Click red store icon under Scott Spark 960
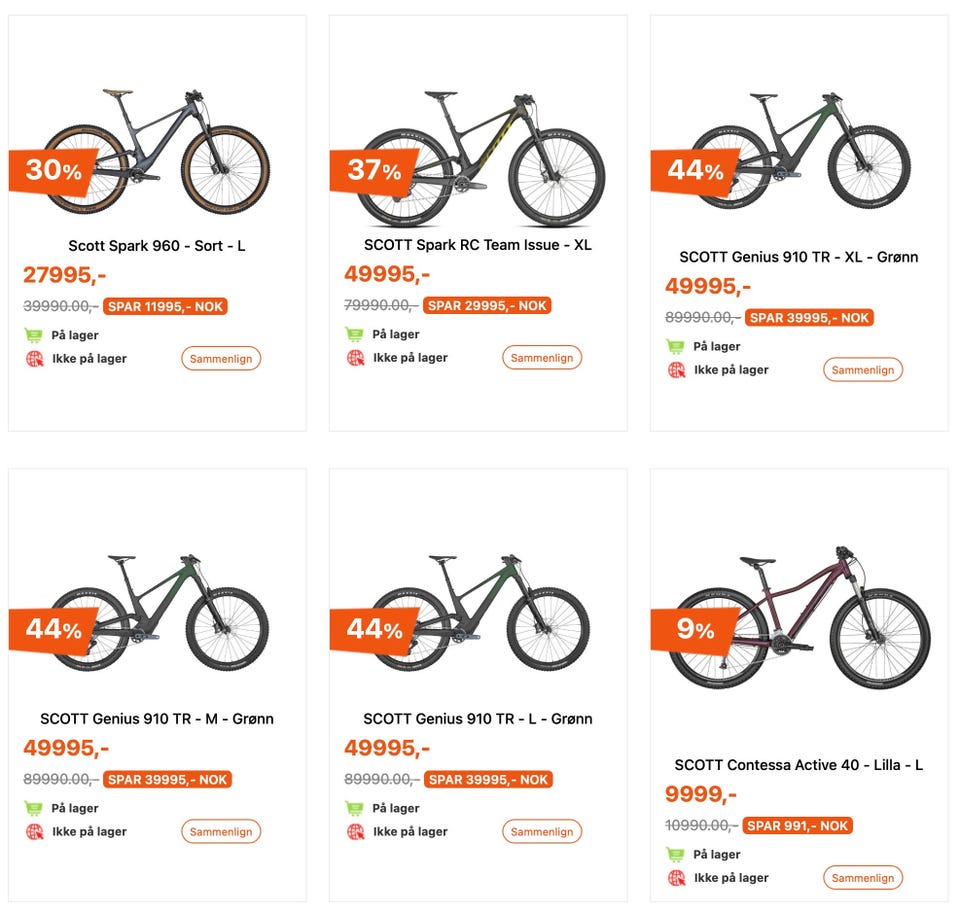The image size is (960, 912). pyautogui.click(x=35, y=358)
